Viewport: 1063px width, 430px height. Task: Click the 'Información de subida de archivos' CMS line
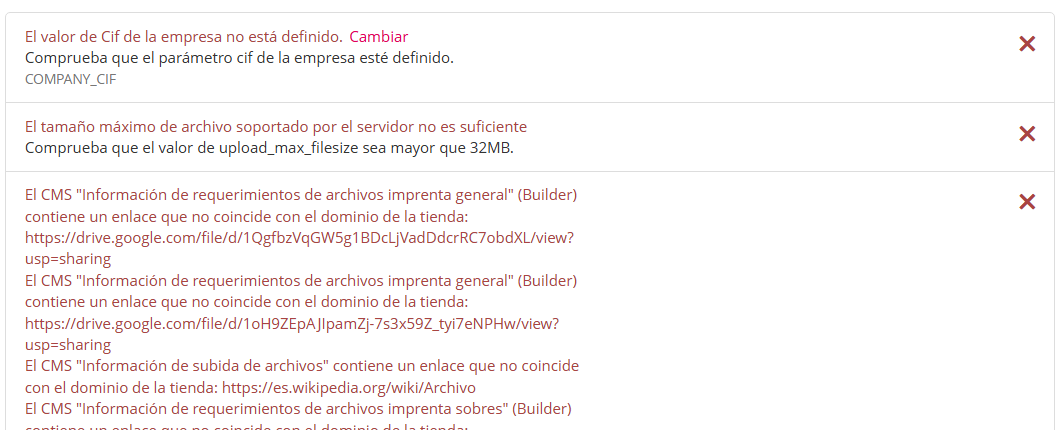tap(301, 366)
